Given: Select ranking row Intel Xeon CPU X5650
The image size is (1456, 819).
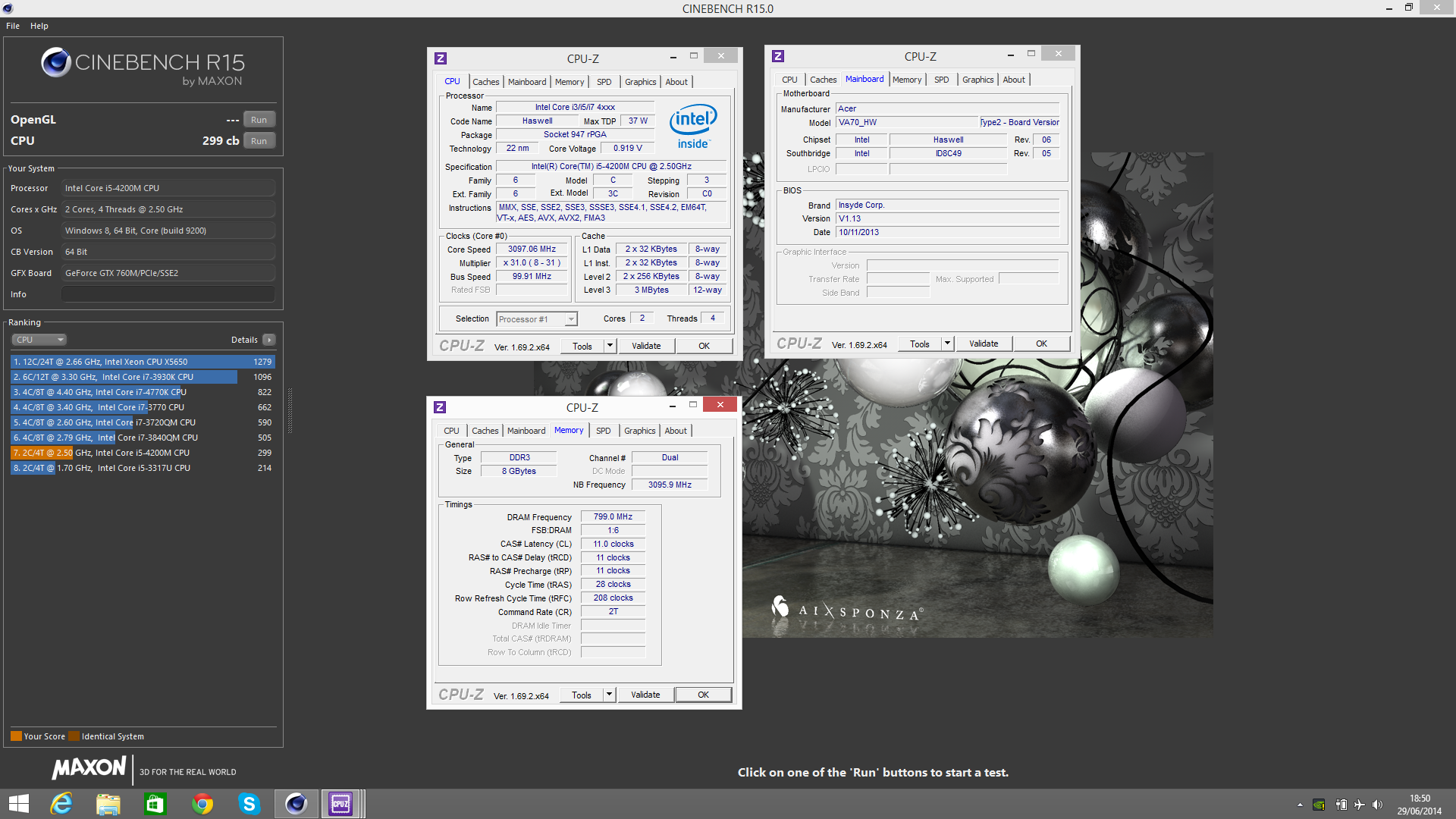Looking at the screenshot, I should [143, 362].
